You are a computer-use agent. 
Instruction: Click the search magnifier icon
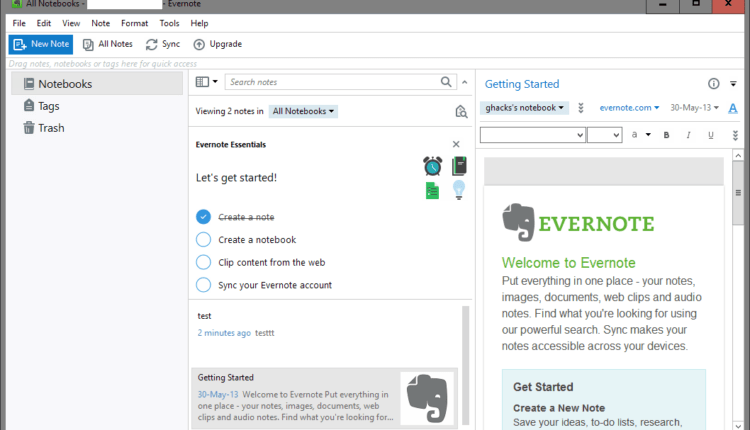[446, 82]
